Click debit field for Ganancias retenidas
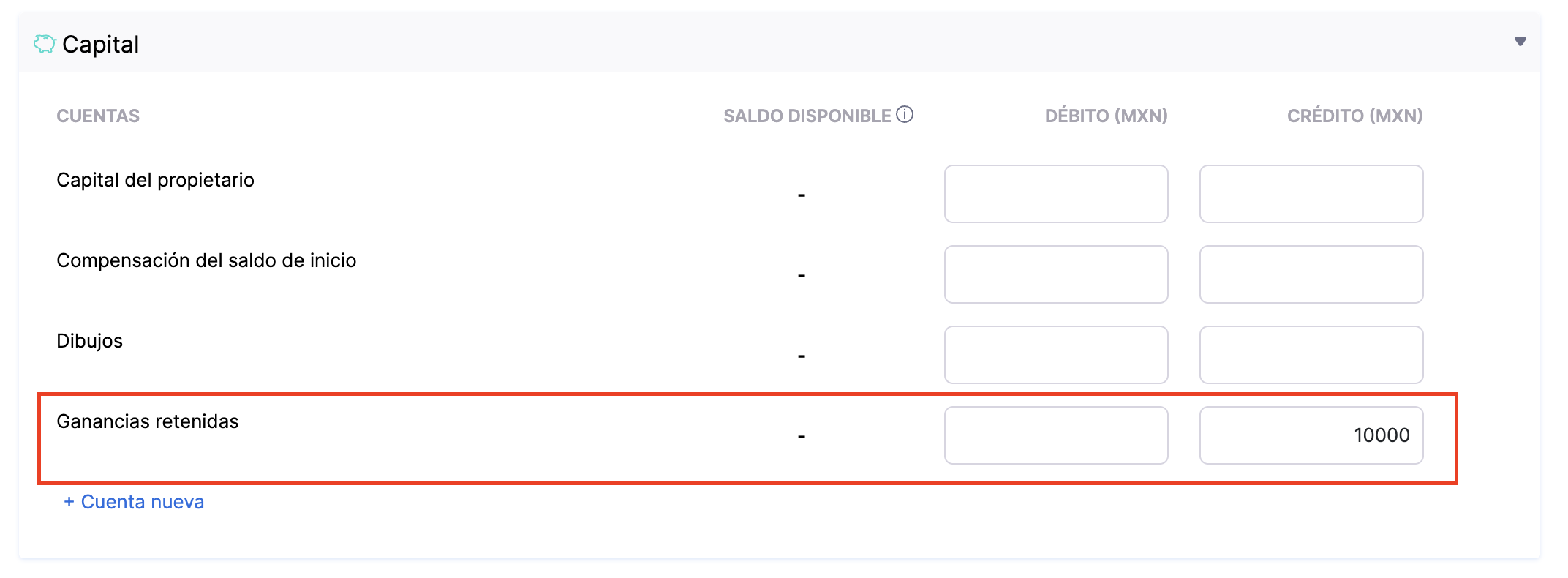The height and width of the screenshot is (578, 1568). click(x=1055, y=435)
